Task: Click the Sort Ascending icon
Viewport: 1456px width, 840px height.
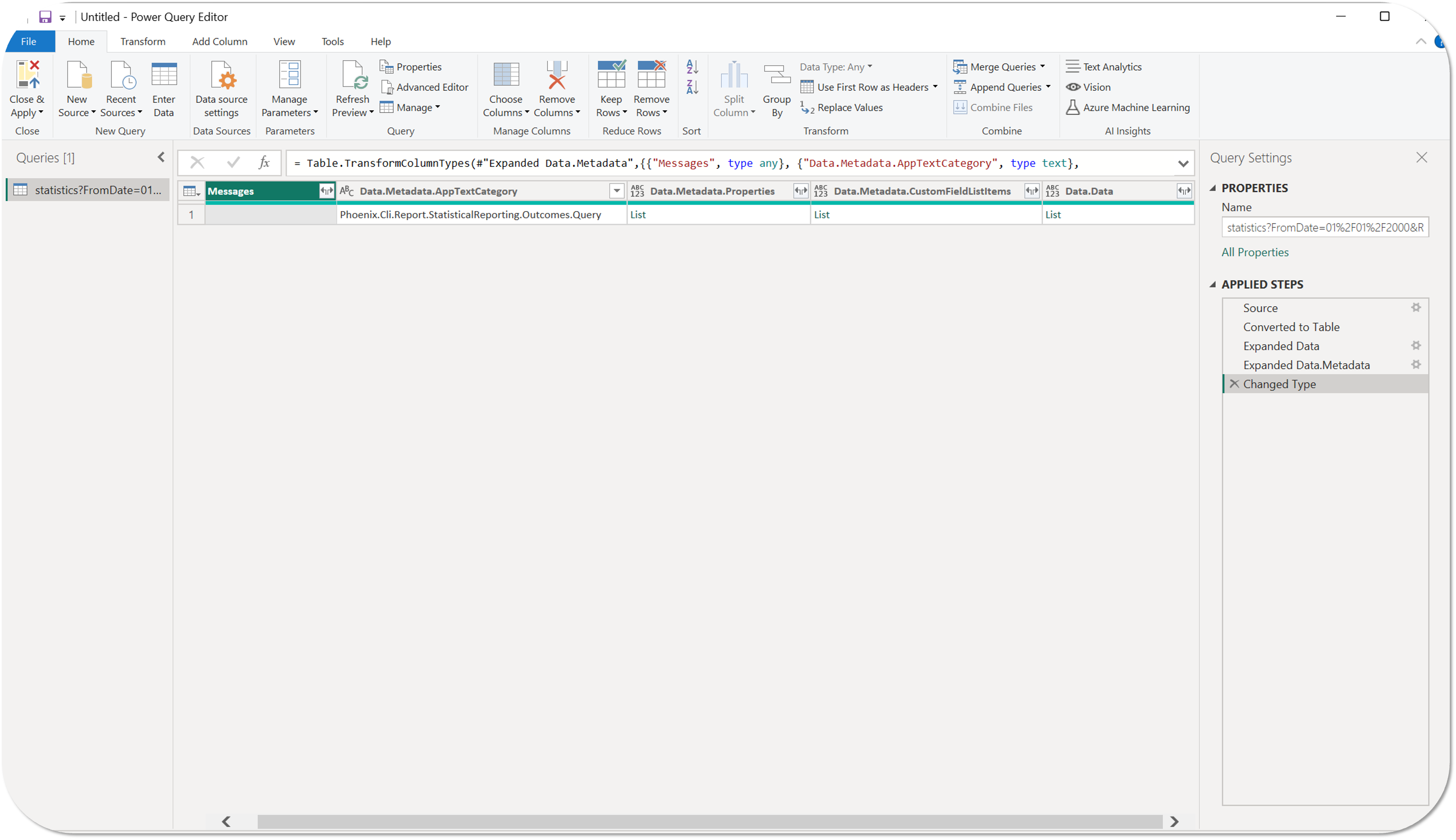Action: (x=692, y=67)
